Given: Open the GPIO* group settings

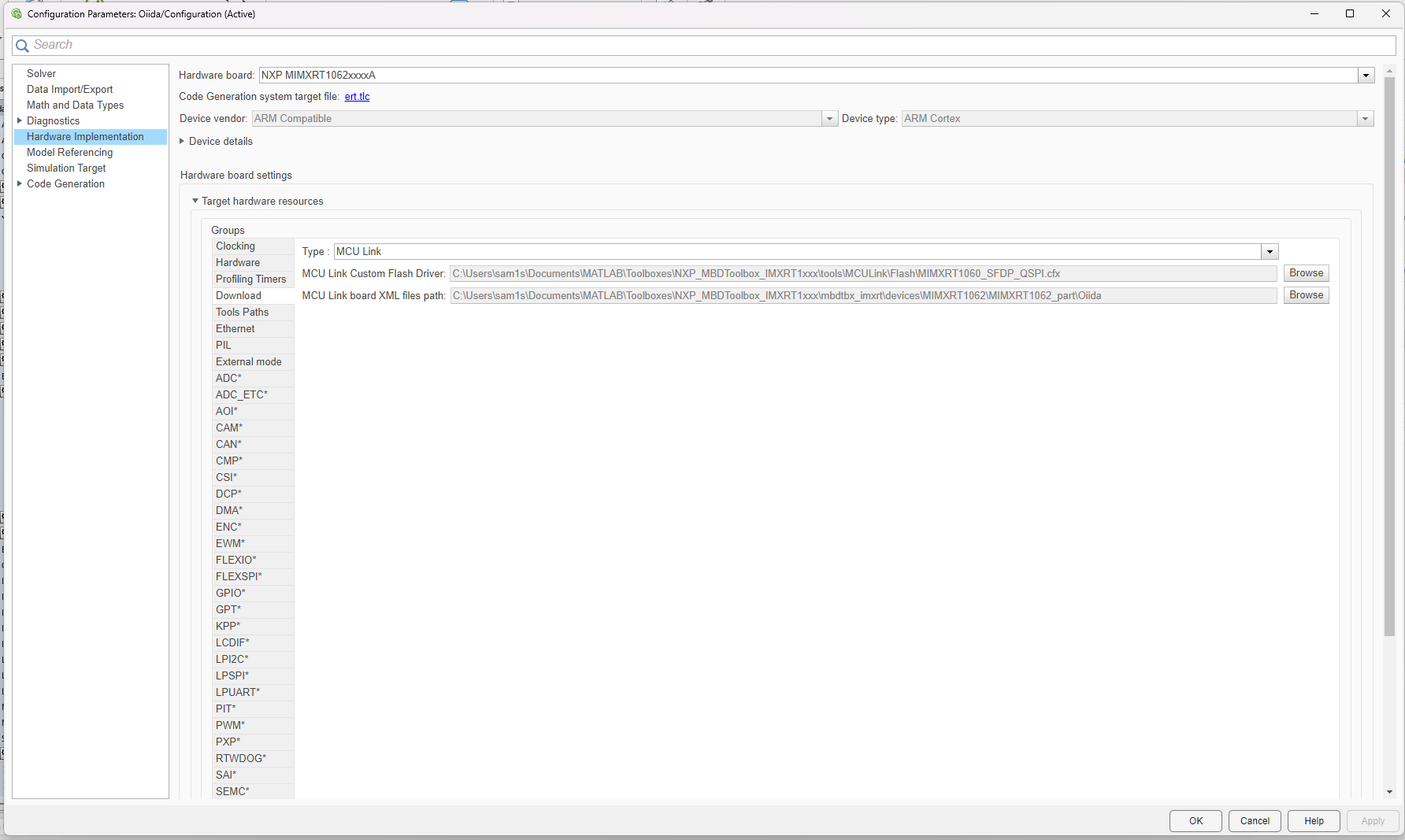Looking at the screenshot, I should tap(230, 593).
